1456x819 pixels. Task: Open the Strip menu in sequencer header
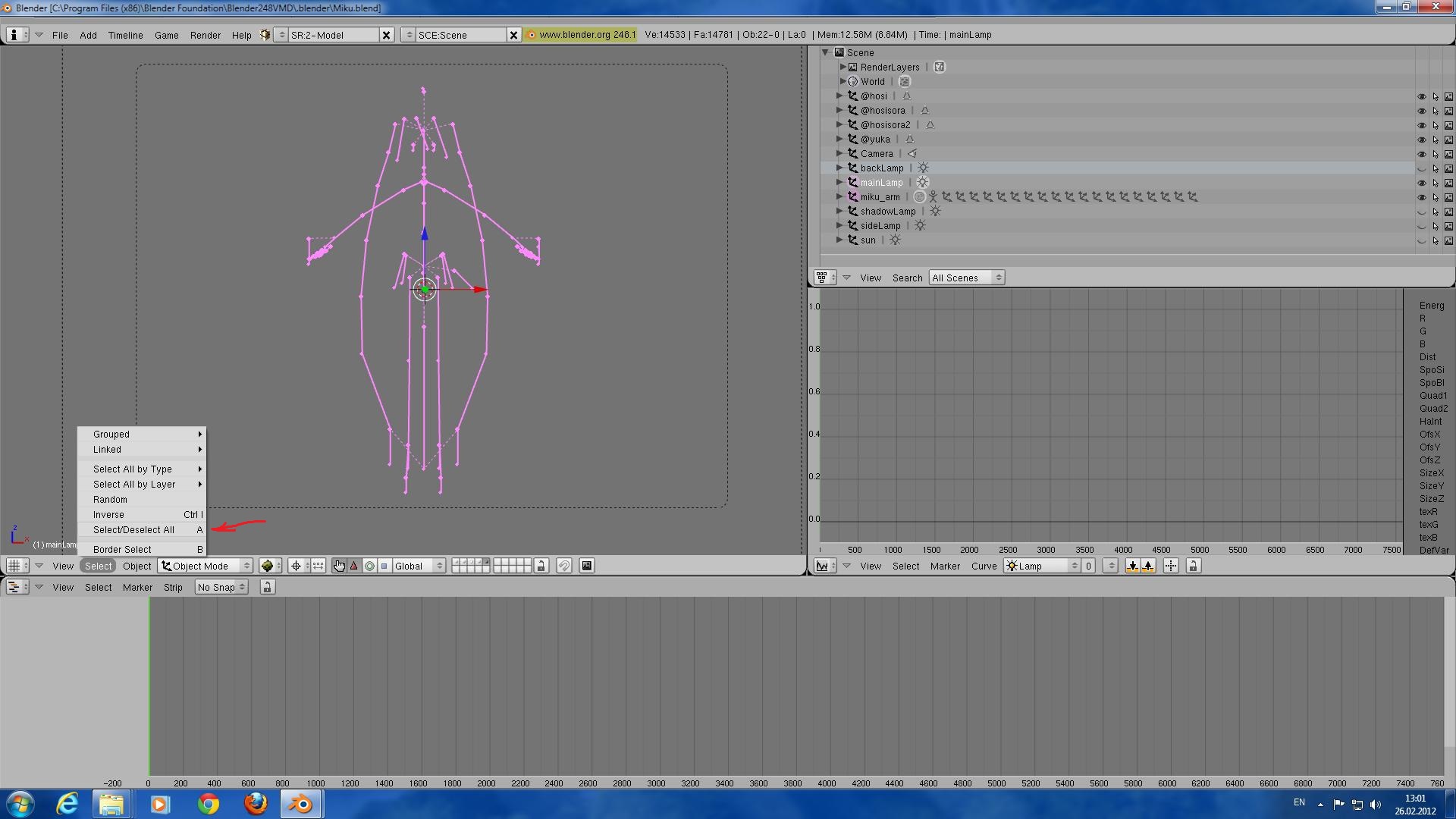(x=173, y=587)
